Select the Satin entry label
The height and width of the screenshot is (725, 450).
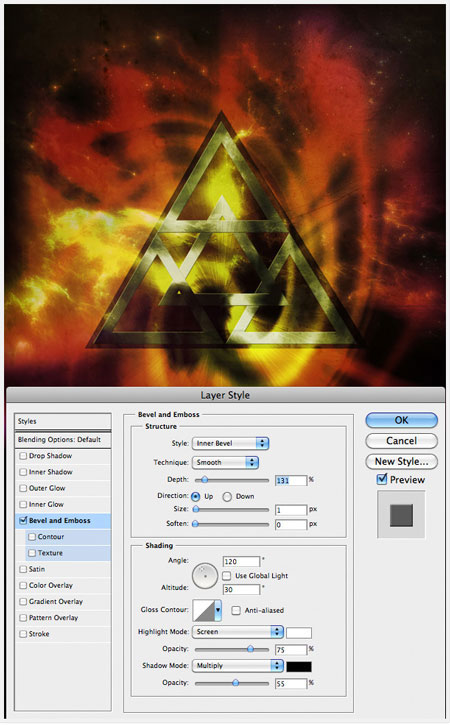point(37,569)
